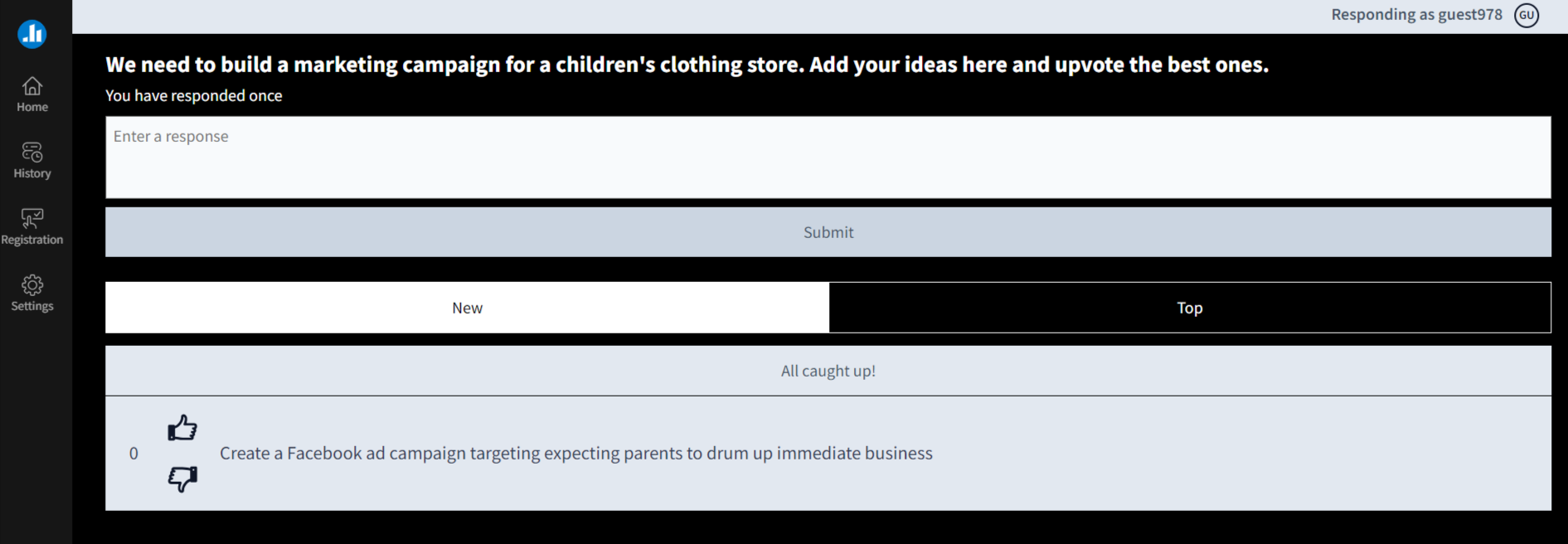The height and width of the screenshot is (544, 1568).
Task: Open Settings with the gear icon
Action: (32, 285)
